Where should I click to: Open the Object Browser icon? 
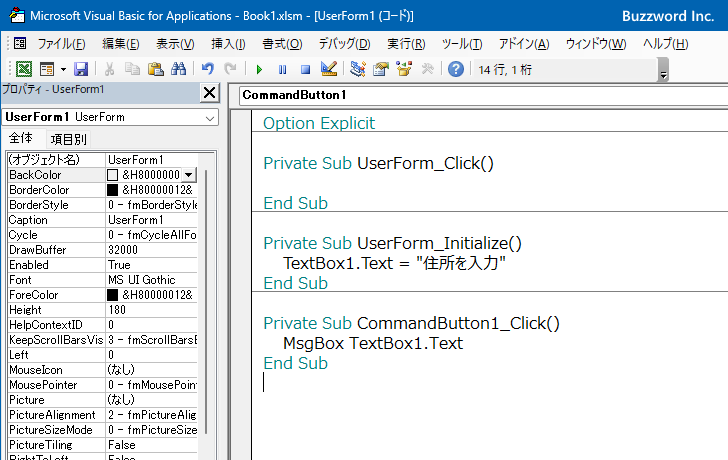(x=404, y=69)
